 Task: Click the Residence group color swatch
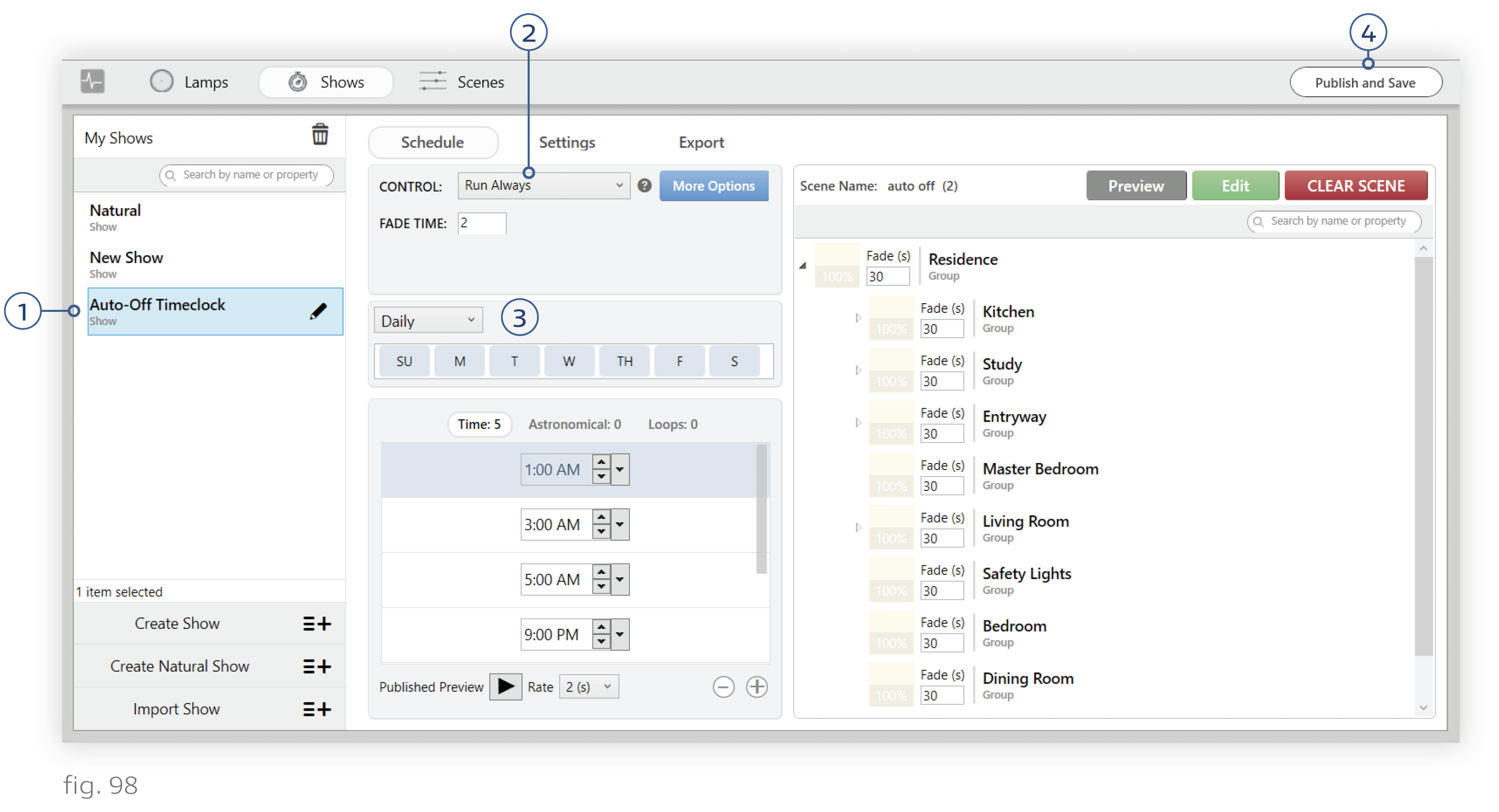click(x=837, y=266)
